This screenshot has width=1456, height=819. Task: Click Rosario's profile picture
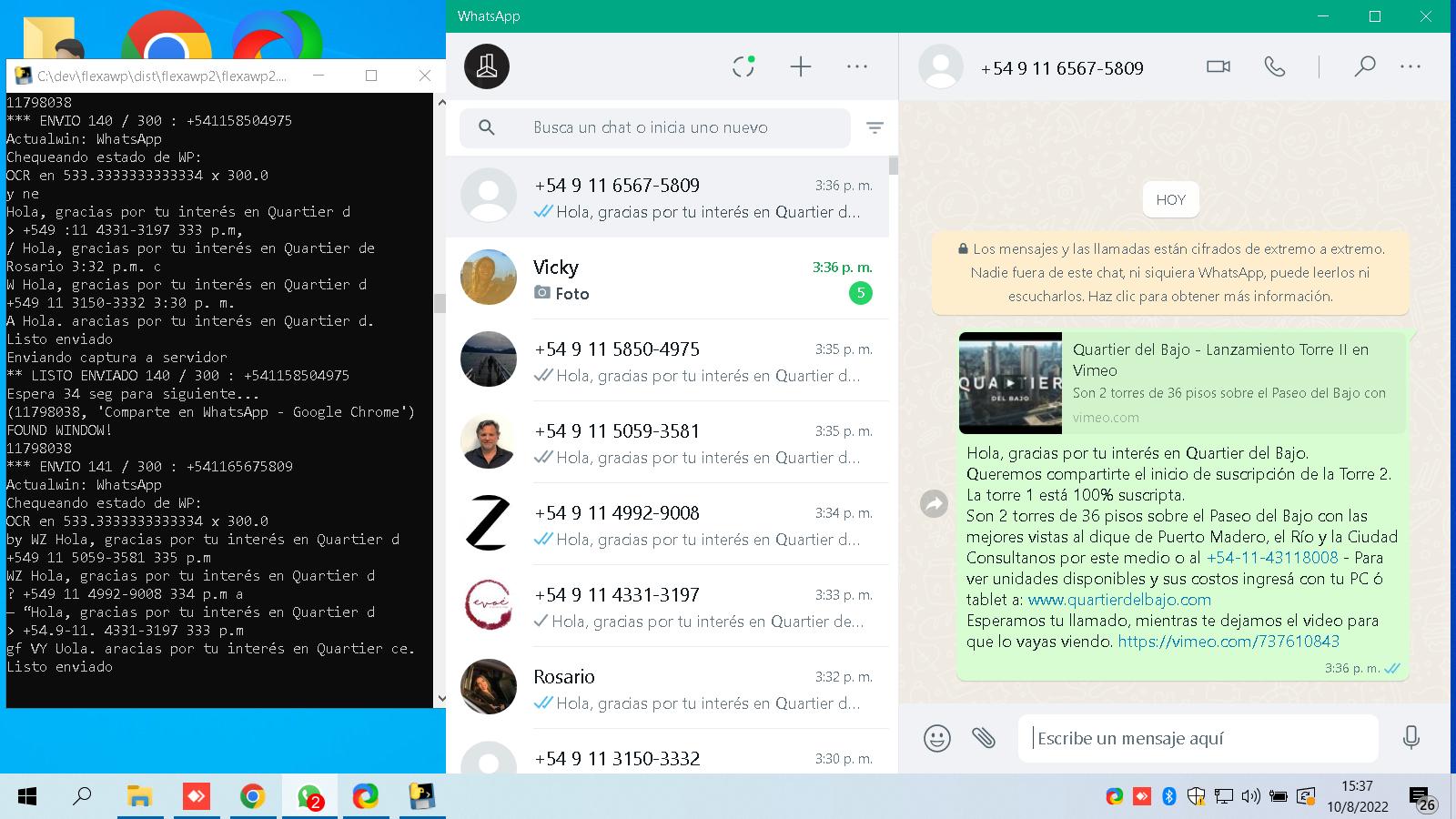click(489, 686)
